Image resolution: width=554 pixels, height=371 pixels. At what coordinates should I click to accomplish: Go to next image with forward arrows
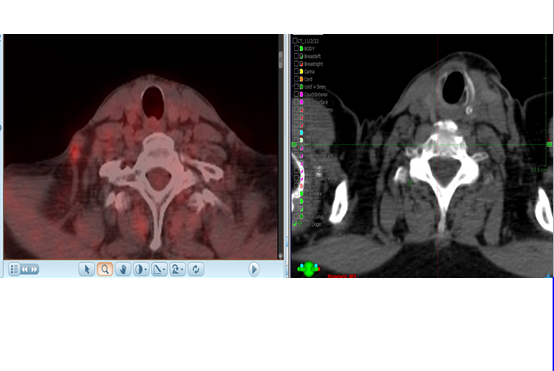coord(34,269)
